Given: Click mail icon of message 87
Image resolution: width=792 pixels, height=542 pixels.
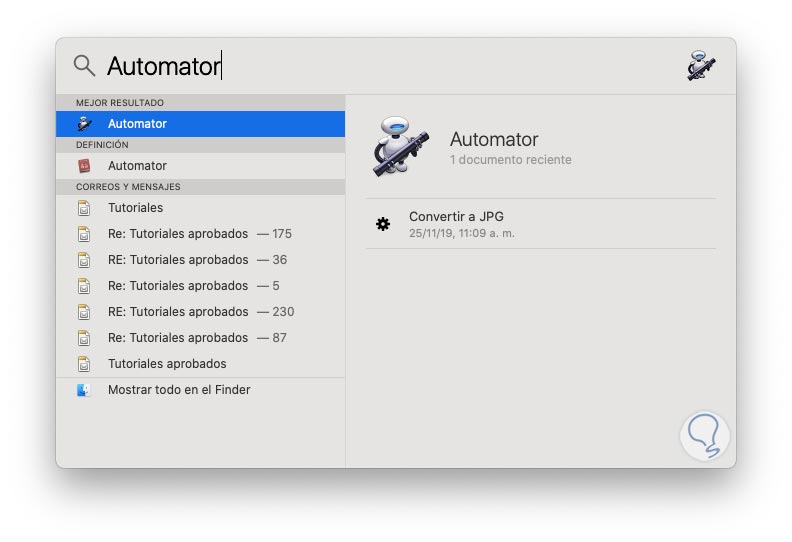Looking at the screenshot, I should click(84, 338).
